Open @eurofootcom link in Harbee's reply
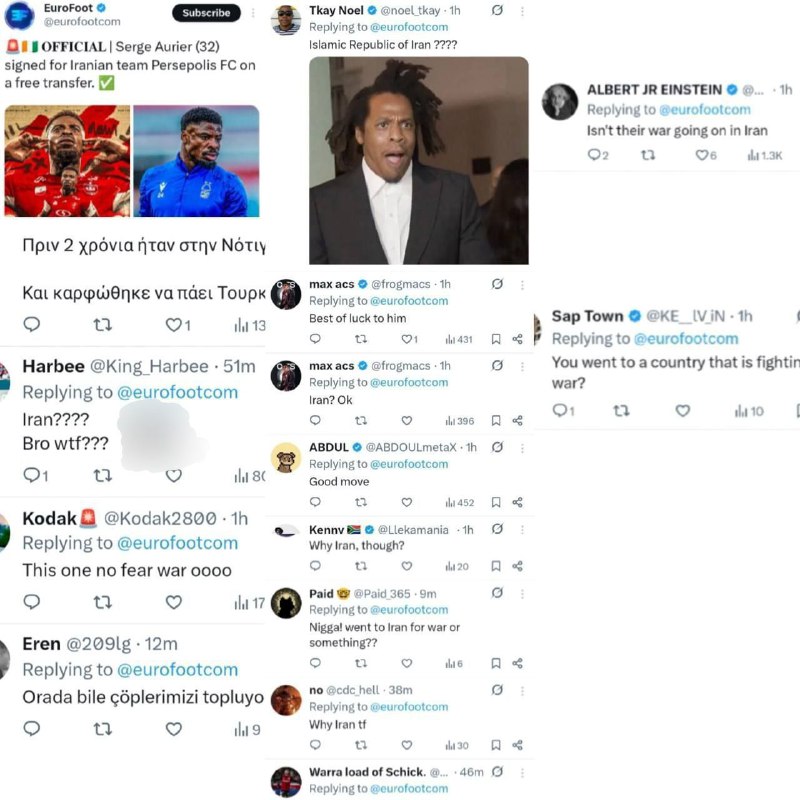 point(178,392)
